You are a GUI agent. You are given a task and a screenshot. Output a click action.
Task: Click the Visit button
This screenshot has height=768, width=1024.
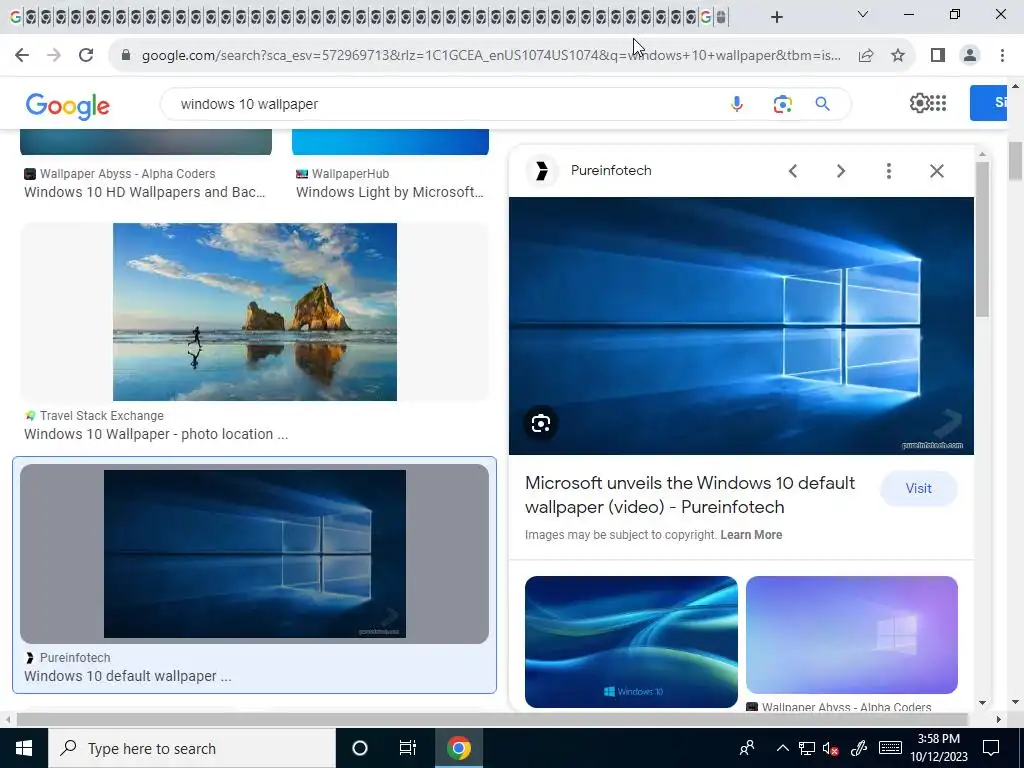(x=918, y=488)
